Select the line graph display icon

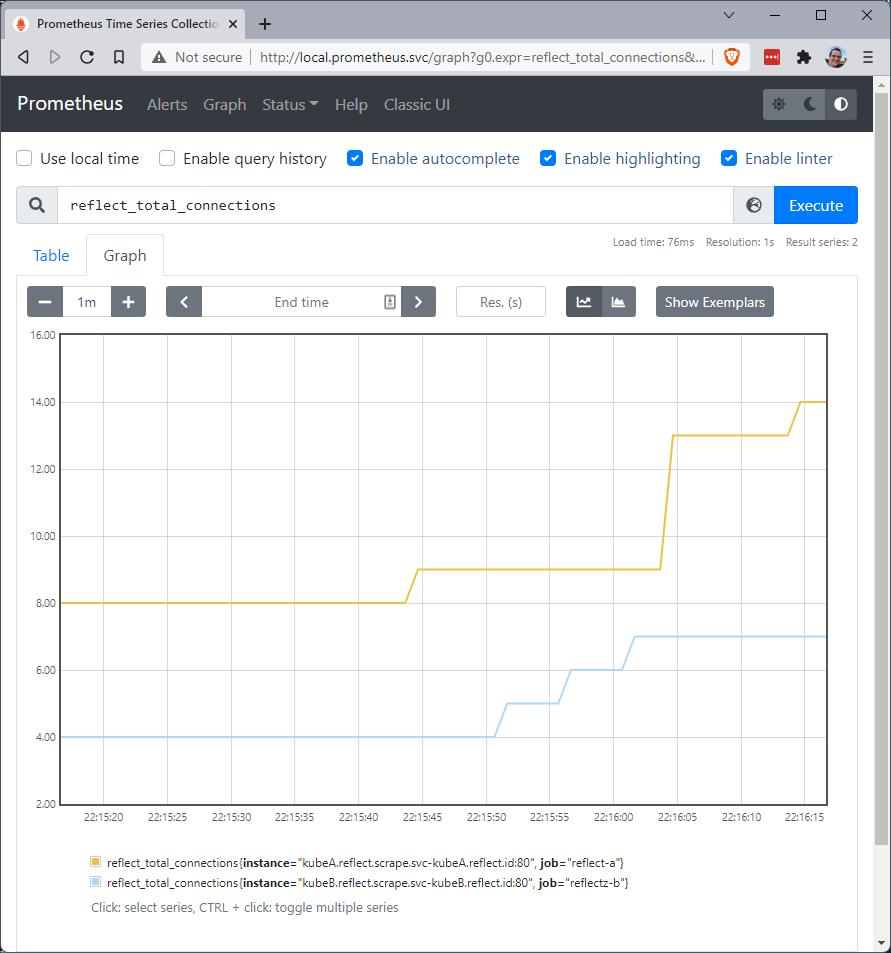tap(584, 301)
